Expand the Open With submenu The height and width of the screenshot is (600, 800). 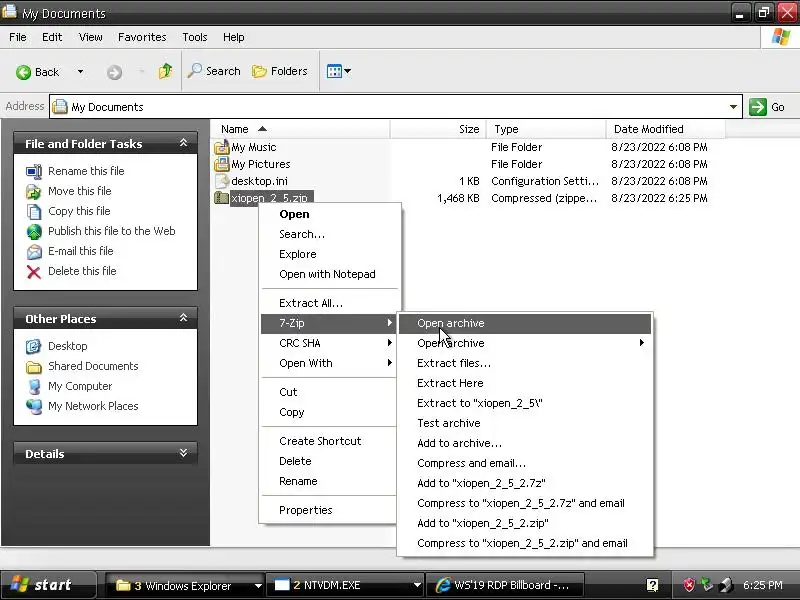click(390, 363)
